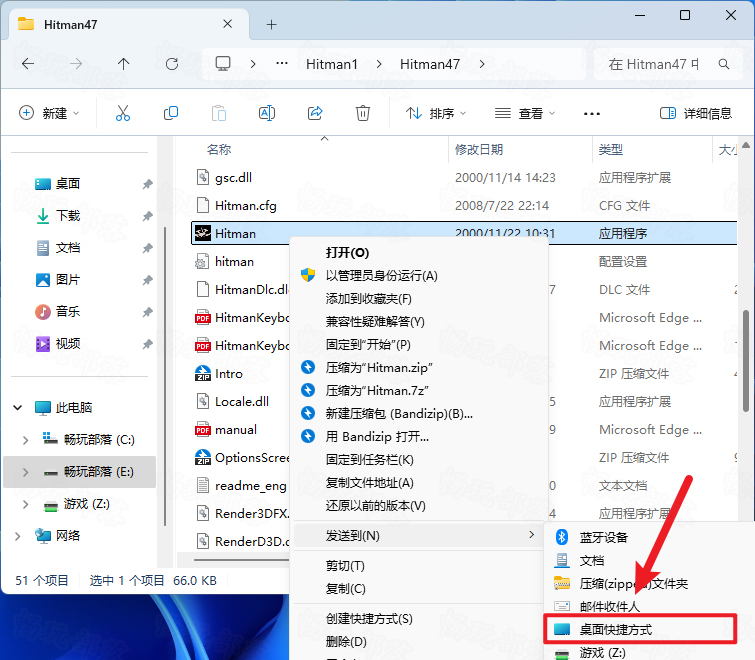This screenshot has width=755, height=660.
Task: Click the Intro ZIP file icon
Action: click(x=203, y=374)
